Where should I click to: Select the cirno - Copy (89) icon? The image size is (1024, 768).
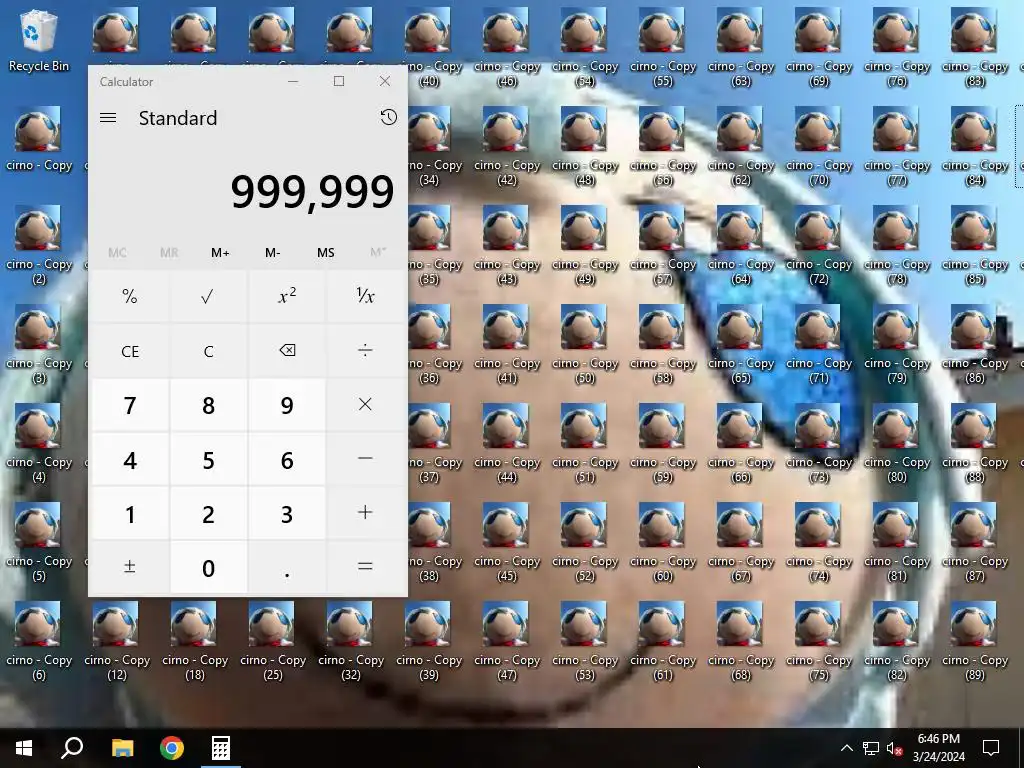tap(974, 641)
